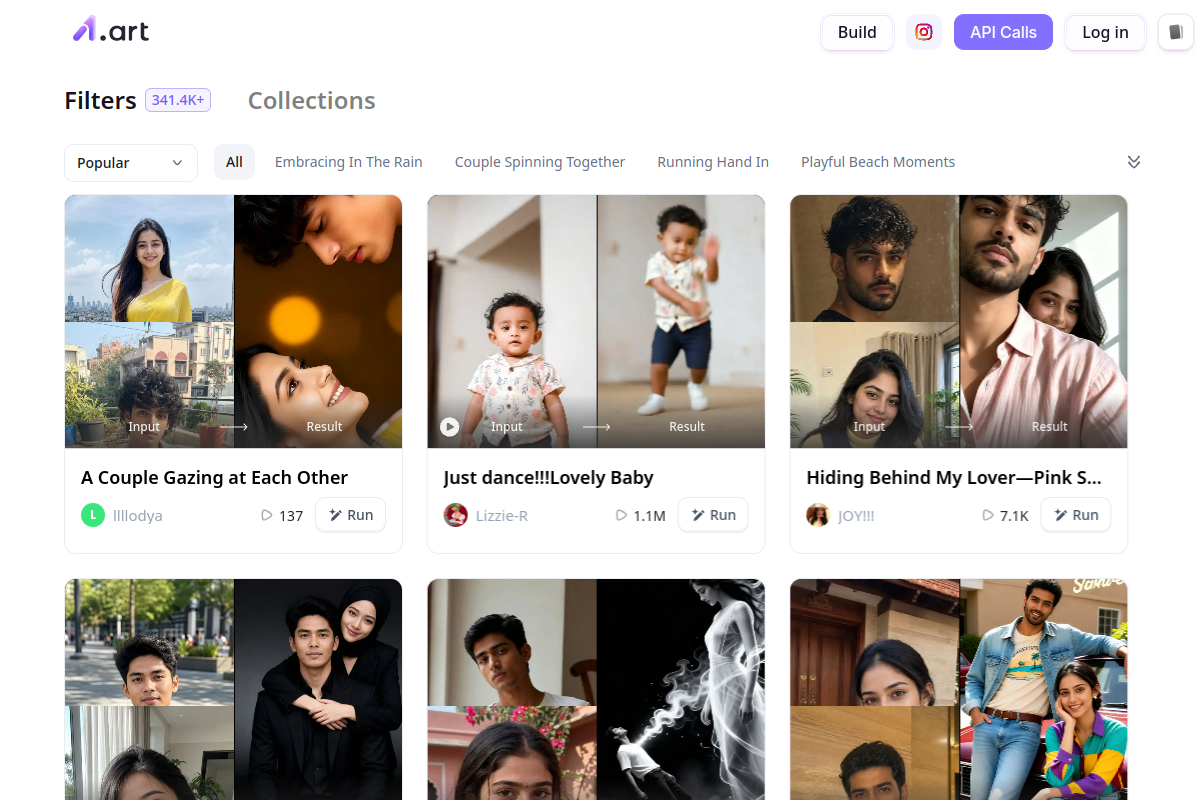Select the All category tag
1200x800 pixels.
pos(234,162)
